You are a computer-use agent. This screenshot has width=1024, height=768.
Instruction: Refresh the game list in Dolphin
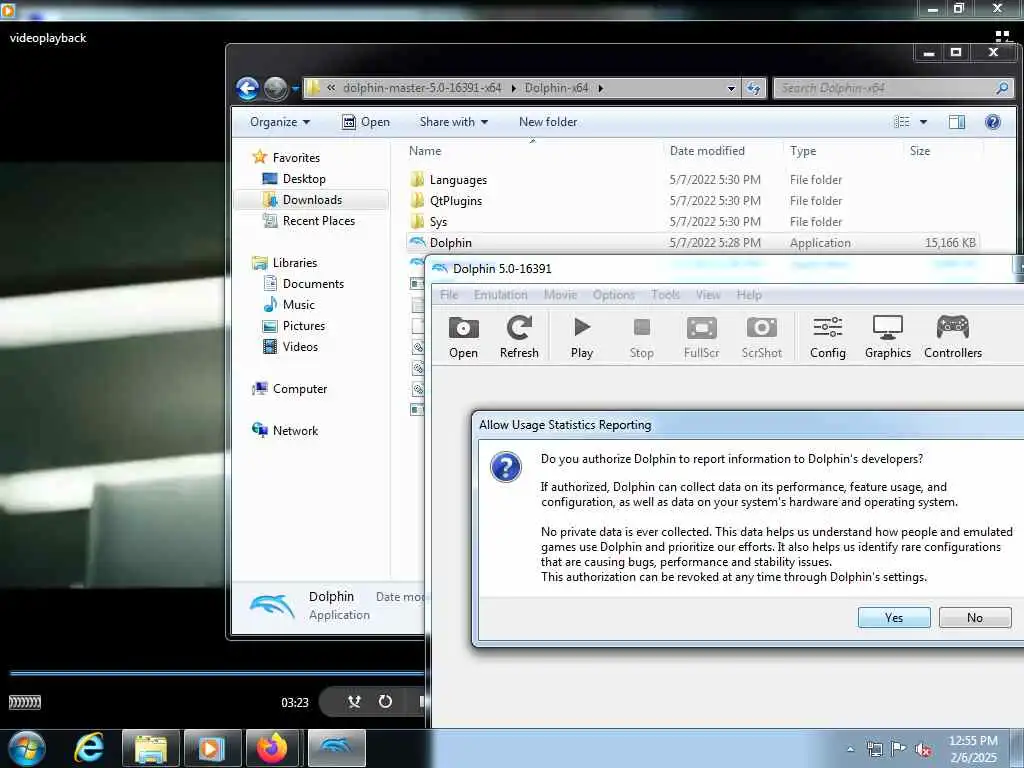pyautogui.click(x=519, y=337)
